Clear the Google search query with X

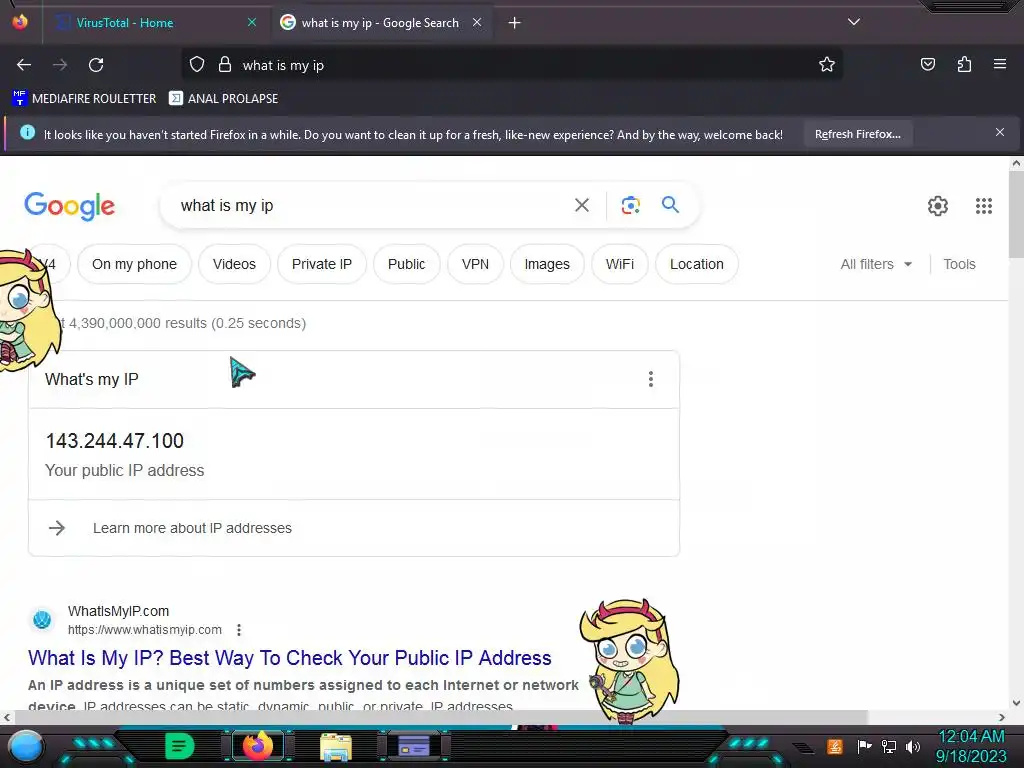tap(581, 205)
